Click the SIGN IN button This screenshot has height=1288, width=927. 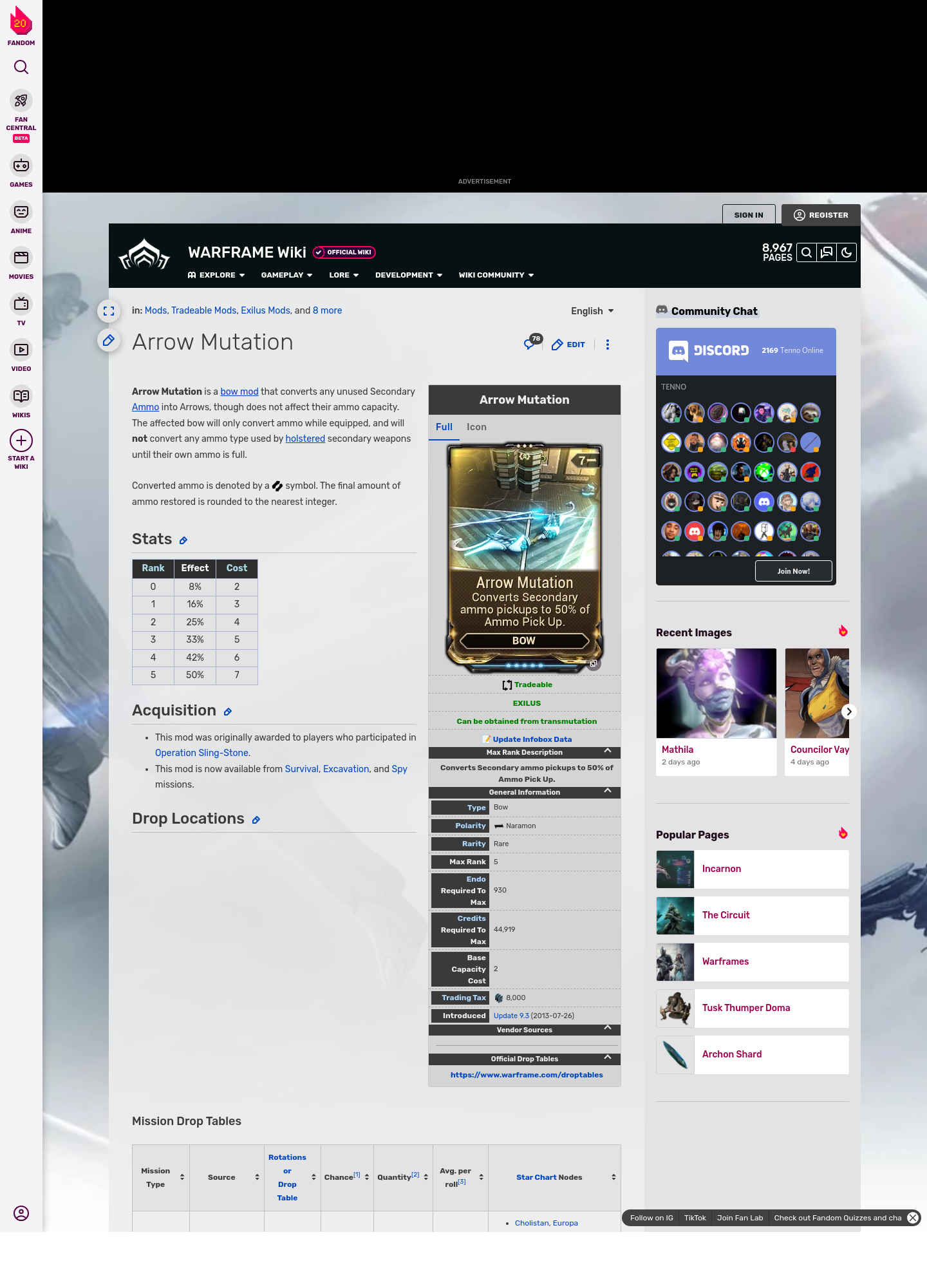pos(749,215)
